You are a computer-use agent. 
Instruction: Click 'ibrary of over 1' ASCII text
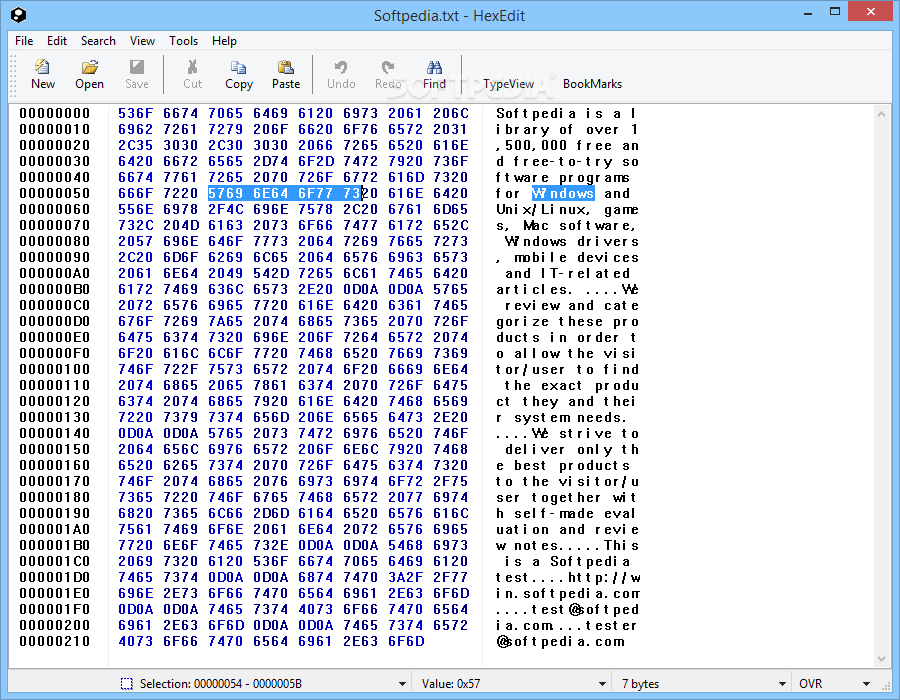567,130
